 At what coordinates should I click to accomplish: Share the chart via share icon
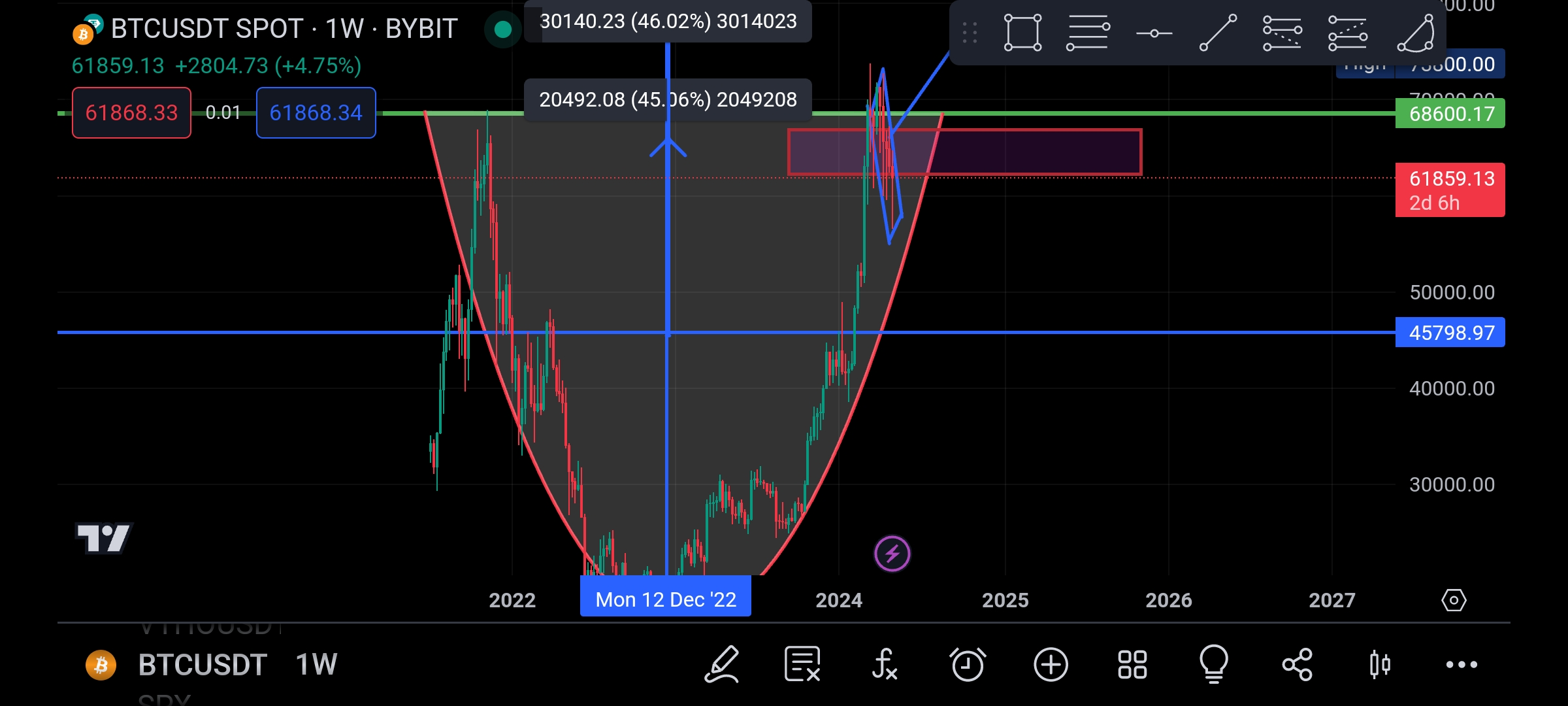click(x=1298, y=665)
